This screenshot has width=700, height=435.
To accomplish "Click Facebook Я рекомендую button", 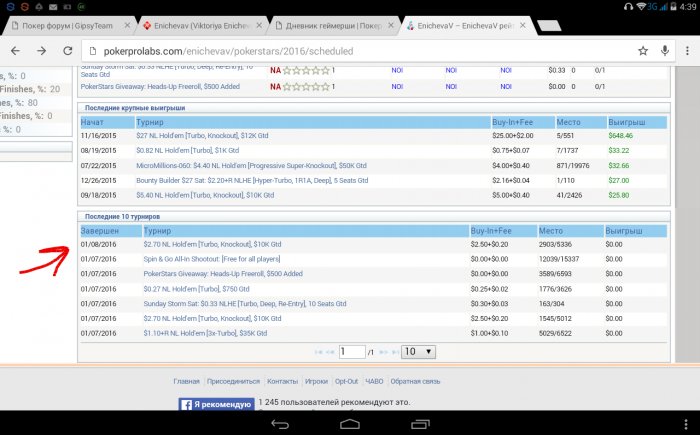I will [216, 405].
